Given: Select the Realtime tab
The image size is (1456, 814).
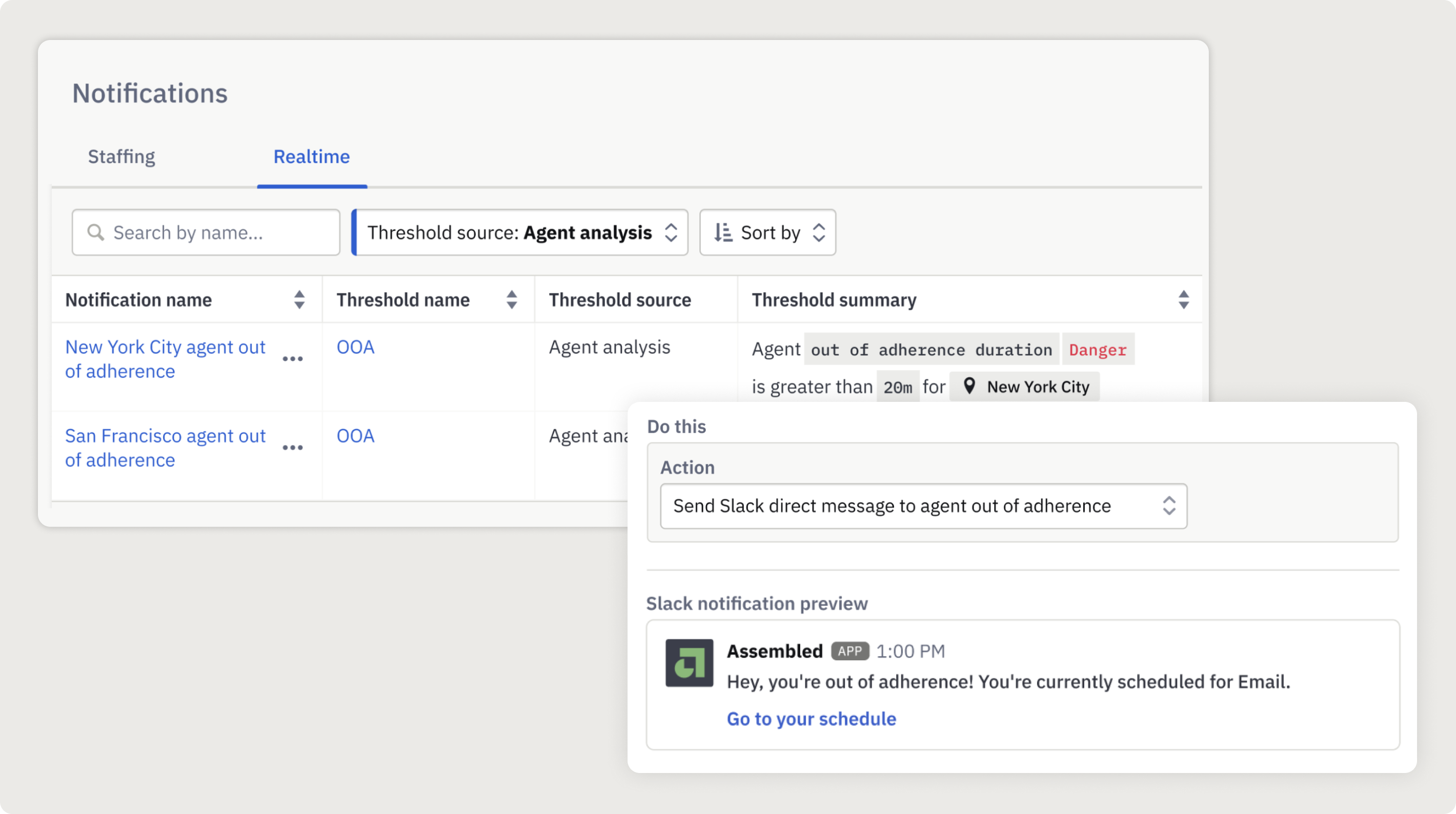Looking at the screenshot, I should [x=311, y=156].
